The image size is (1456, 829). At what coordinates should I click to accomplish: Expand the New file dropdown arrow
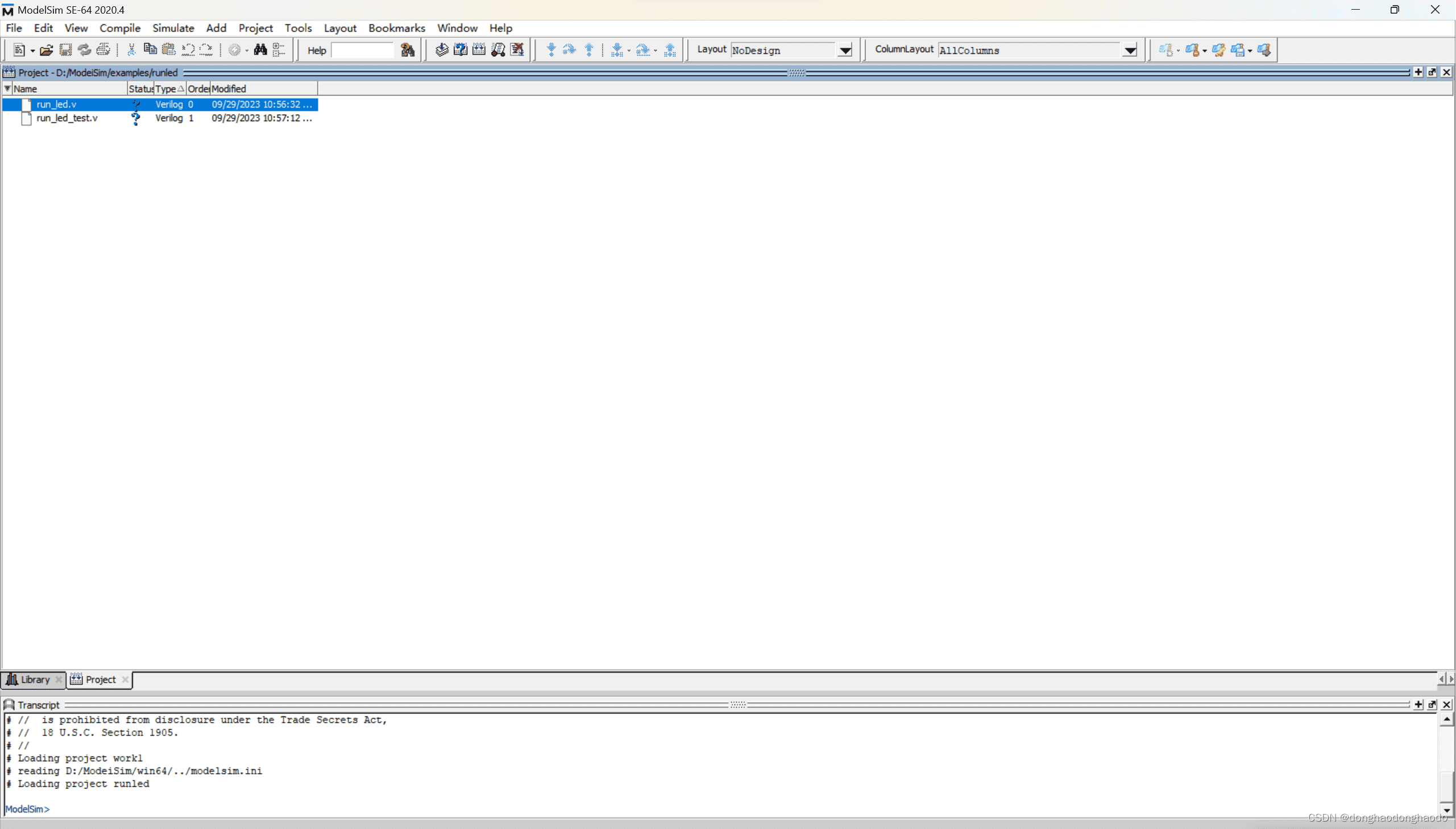32,51
